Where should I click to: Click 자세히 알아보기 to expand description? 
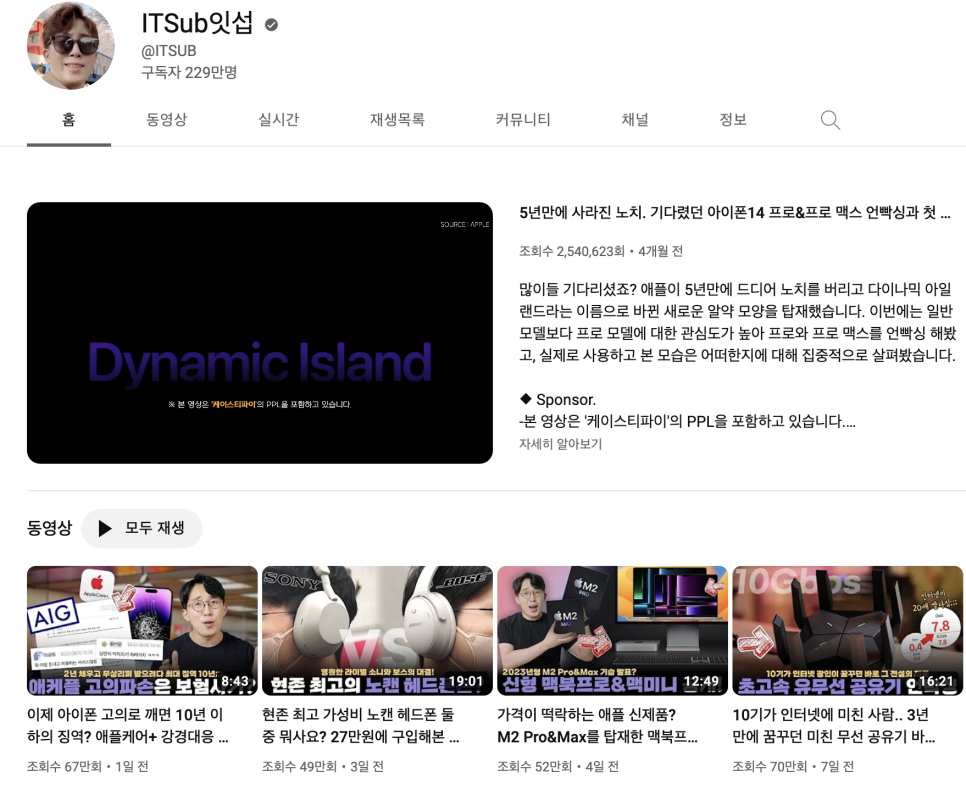[x=560, y=444]
